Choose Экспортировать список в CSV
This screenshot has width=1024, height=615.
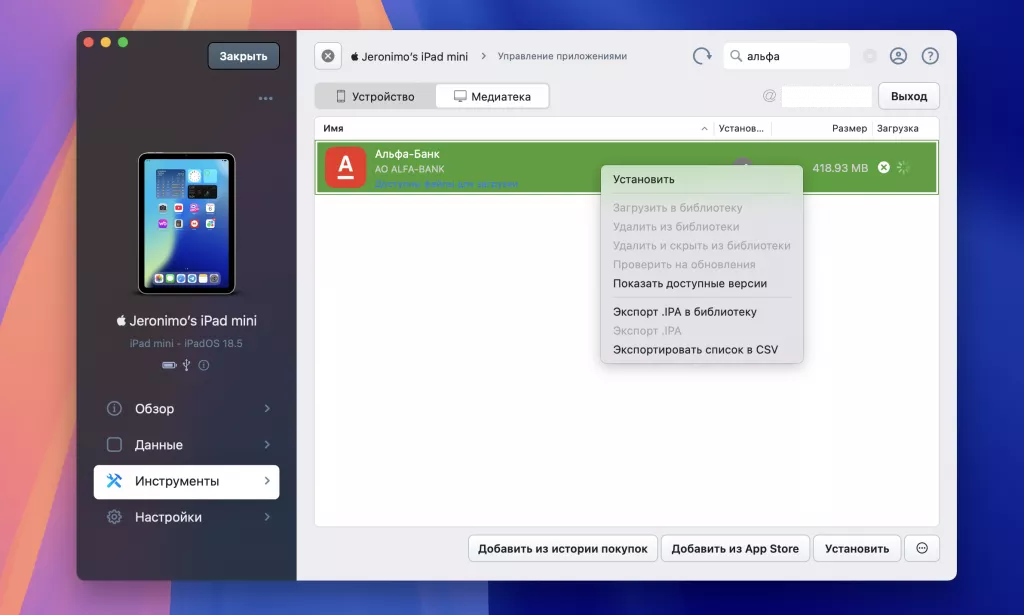(694, 350)
